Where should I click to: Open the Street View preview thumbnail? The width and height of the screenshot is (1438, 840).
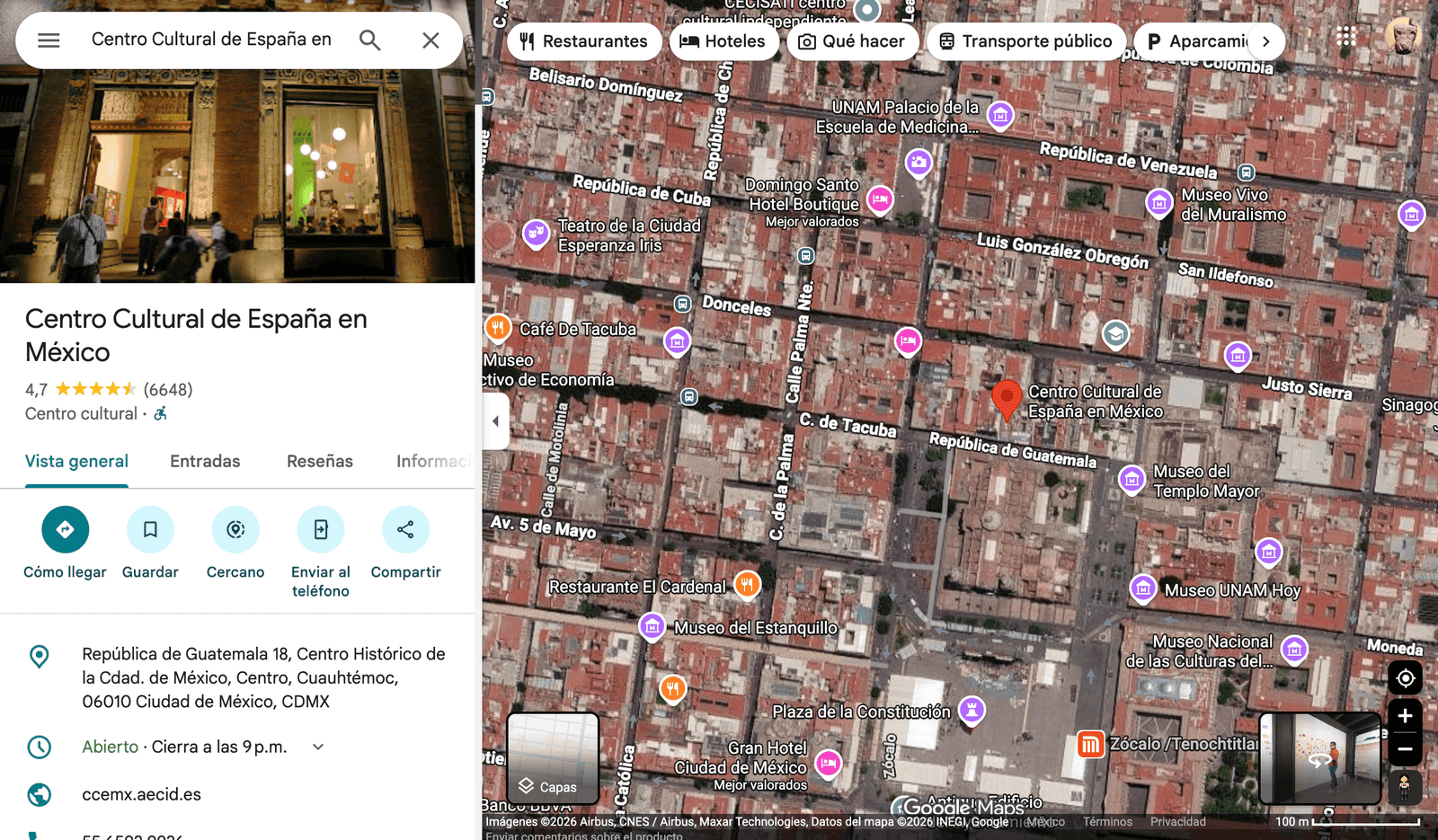[x=1320, y=758]
